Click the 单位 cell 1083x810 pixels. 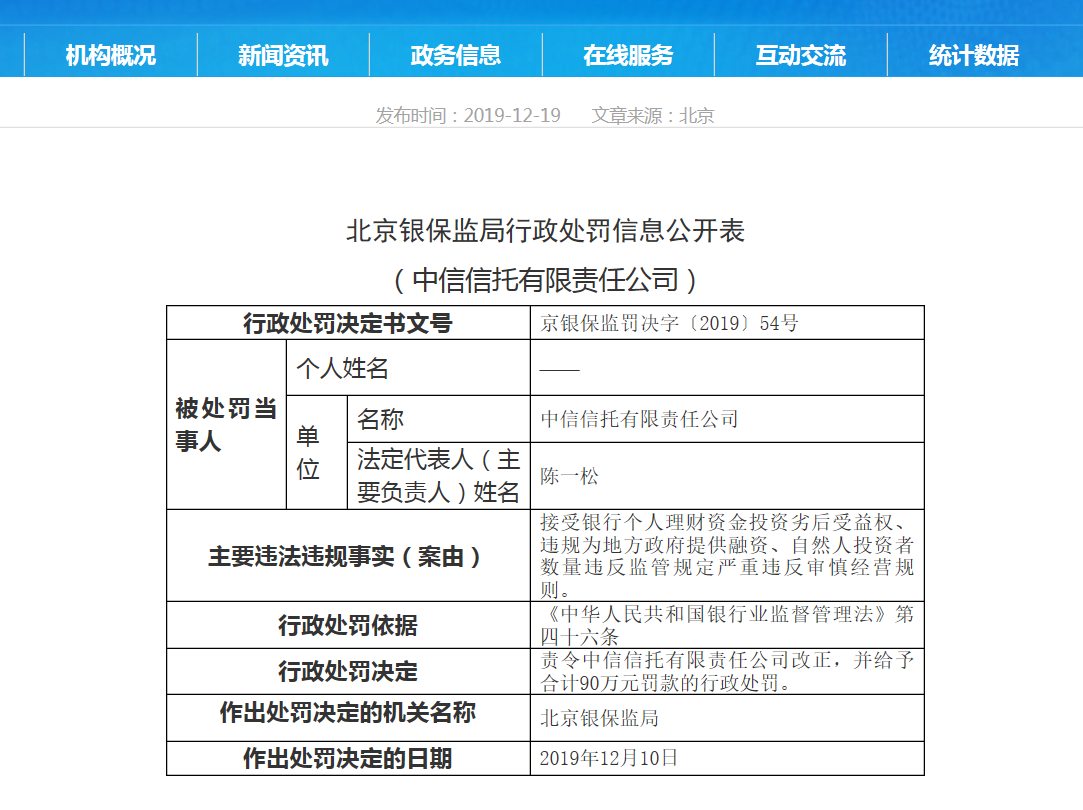[316, 453]
